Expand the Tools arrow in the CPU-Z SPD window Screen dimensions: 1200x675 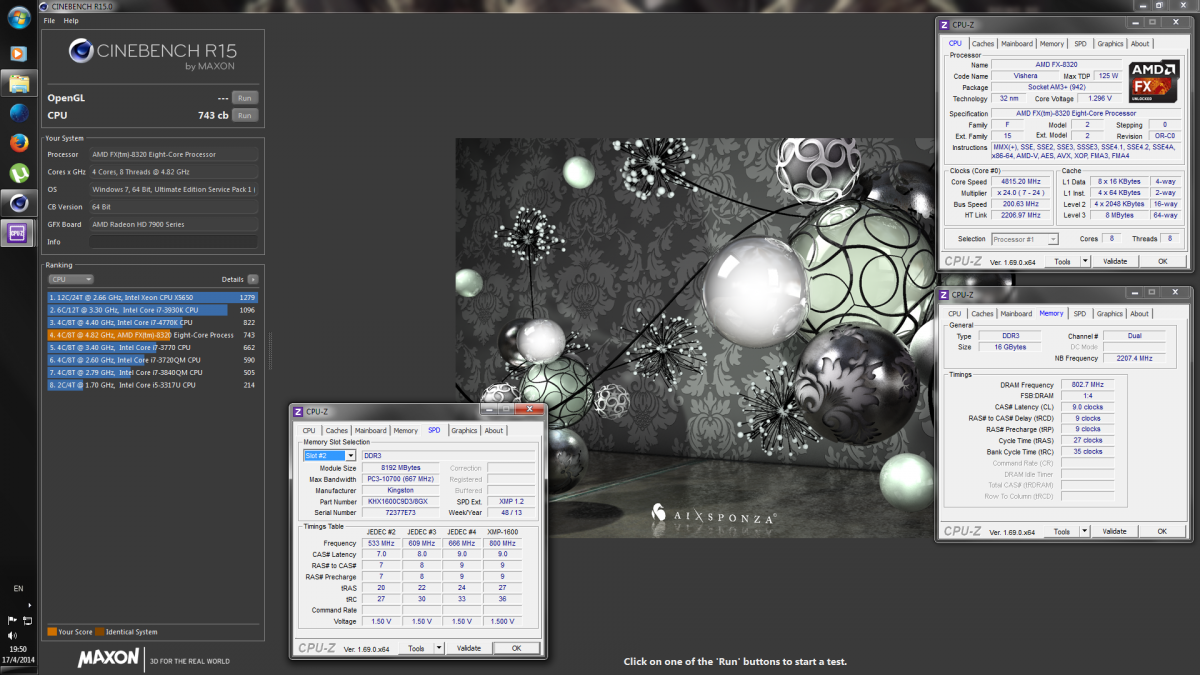(x=439, y=648)
